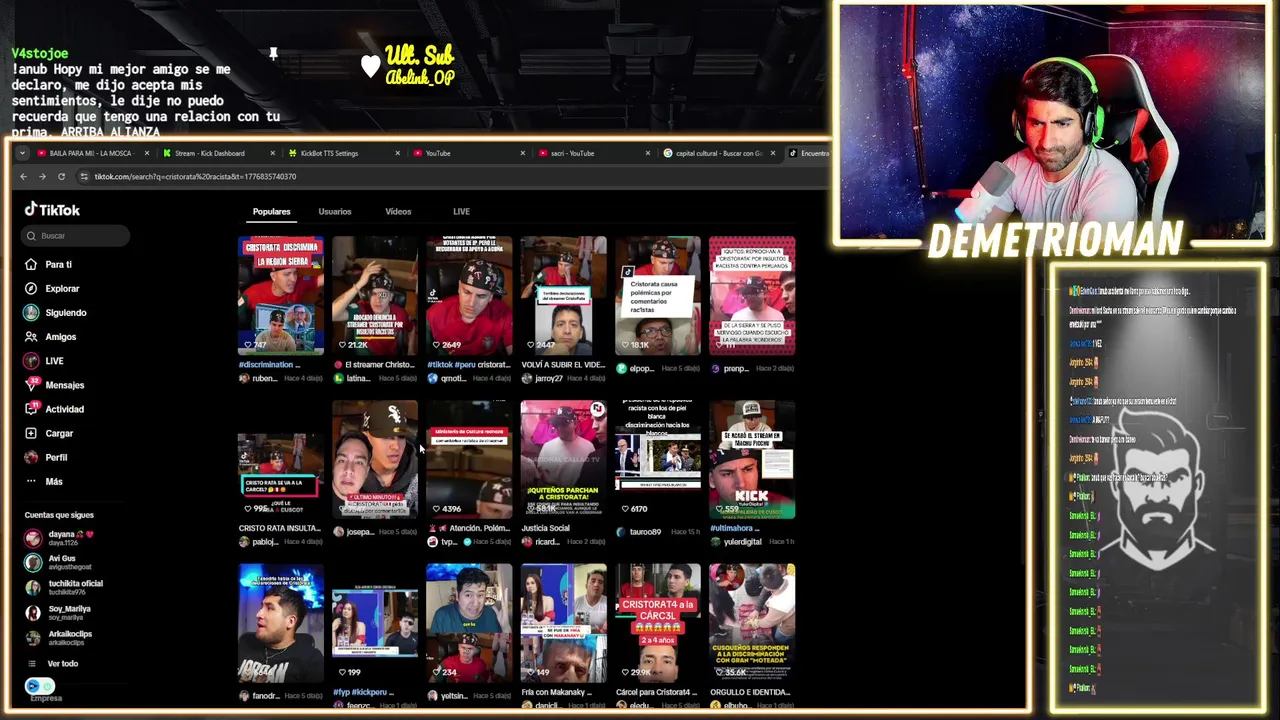Switch to the Populares tab
Screen dimensions: 1280x720
click(x=271, y=211)
